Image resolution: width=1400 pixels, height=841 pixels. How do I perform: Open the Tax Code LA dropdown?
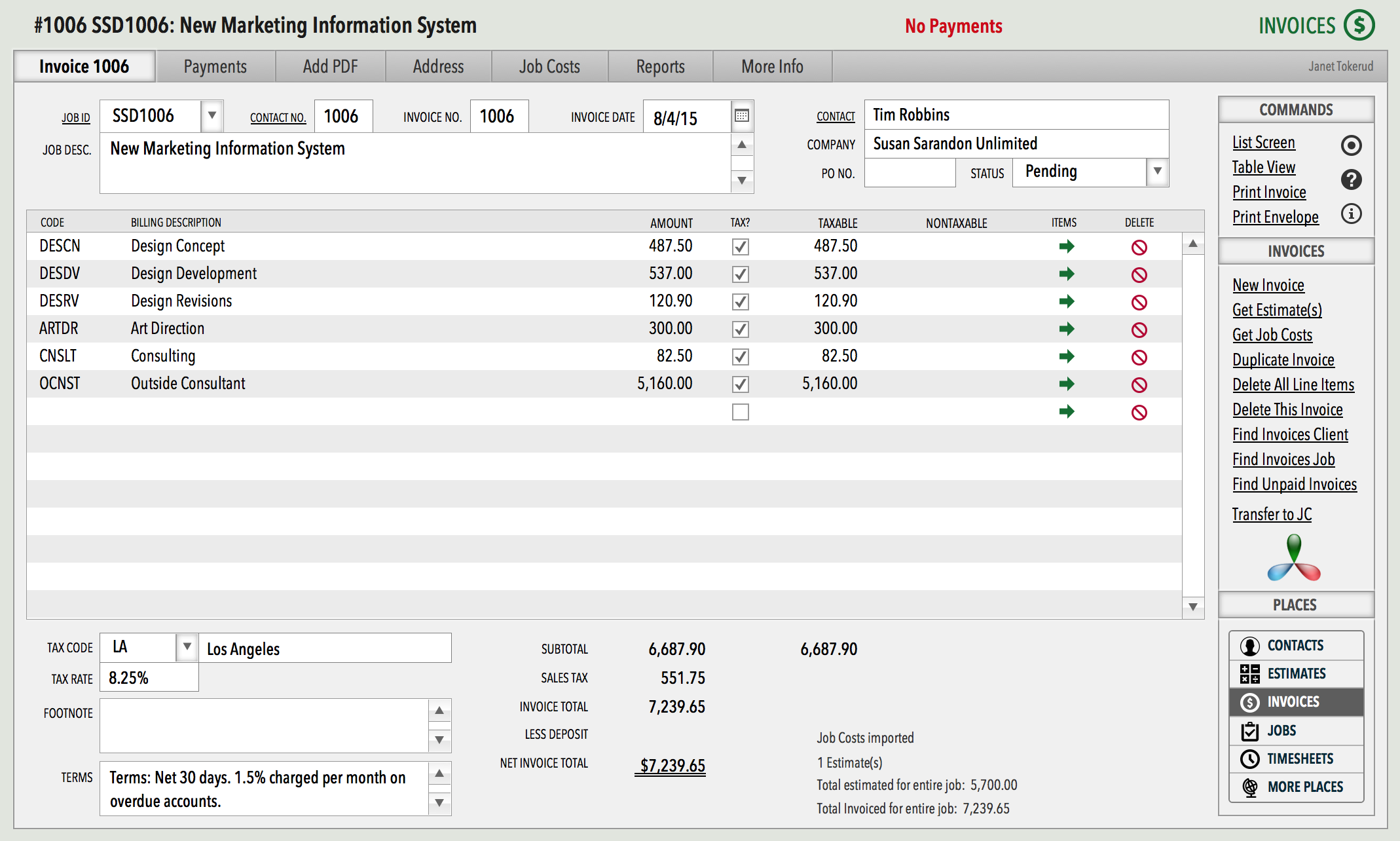point(187,647)
